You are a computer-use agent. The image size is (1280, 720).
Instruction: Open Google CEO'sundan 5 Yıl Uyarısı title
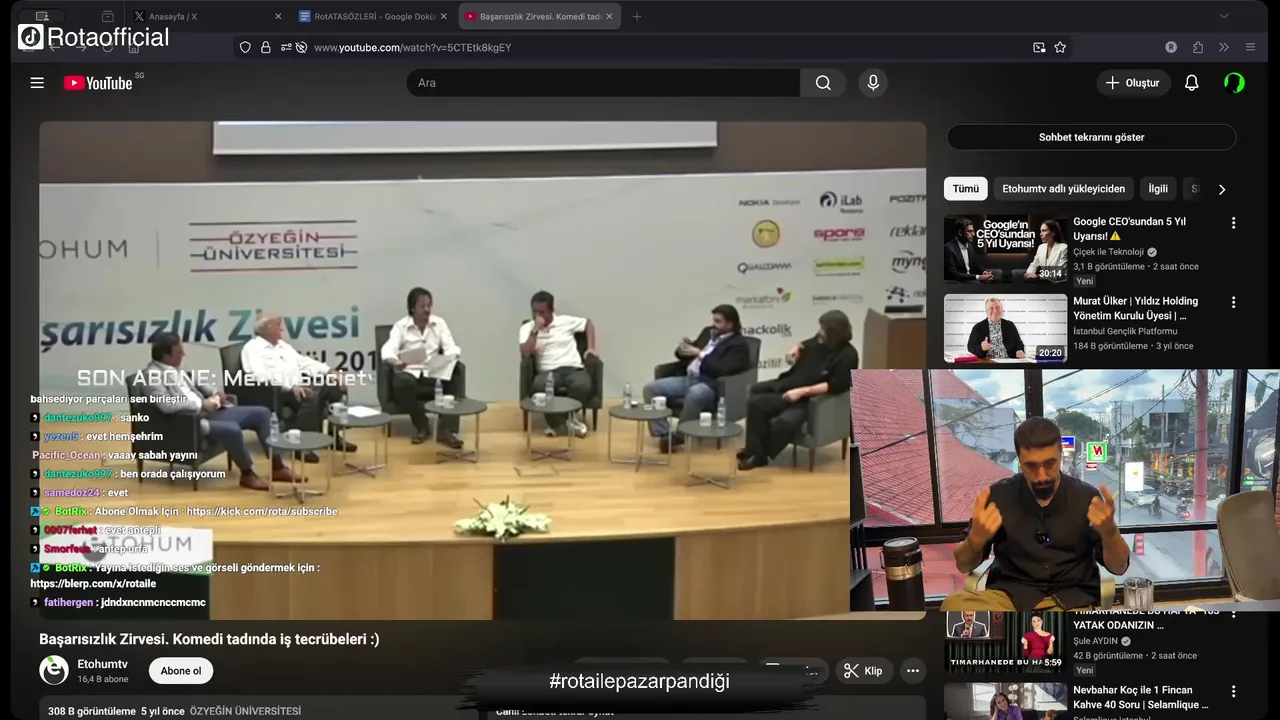click(1129, 229)
